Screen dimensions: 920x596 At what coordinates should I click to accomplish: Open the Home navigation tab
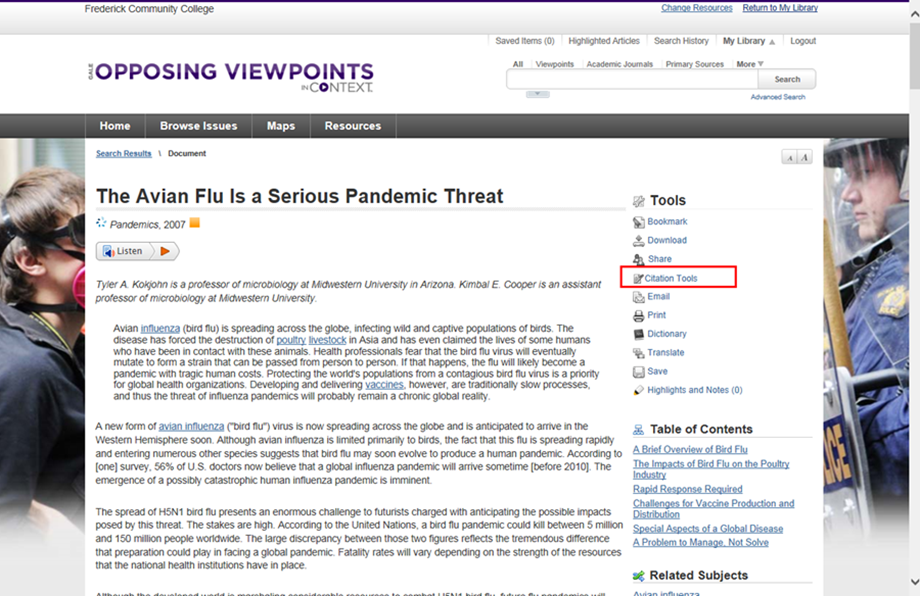[x=115, y=126]
